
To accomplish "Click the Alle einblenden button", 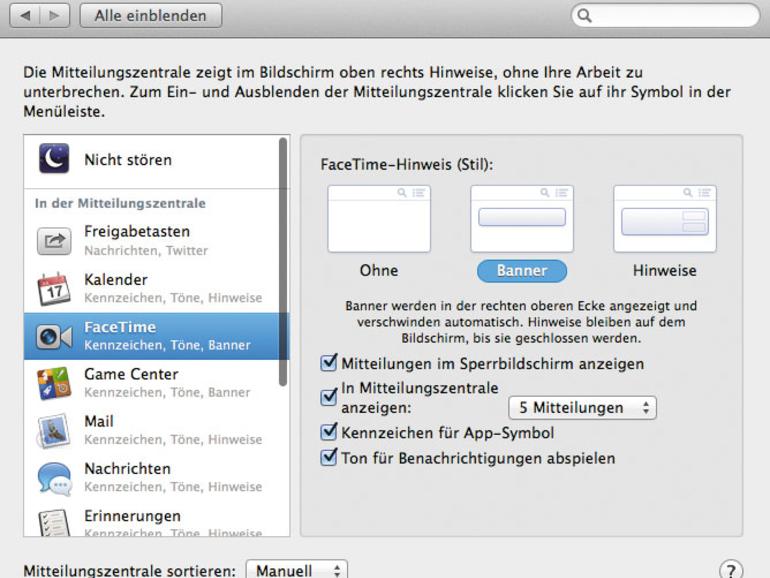I will [151, 16].
